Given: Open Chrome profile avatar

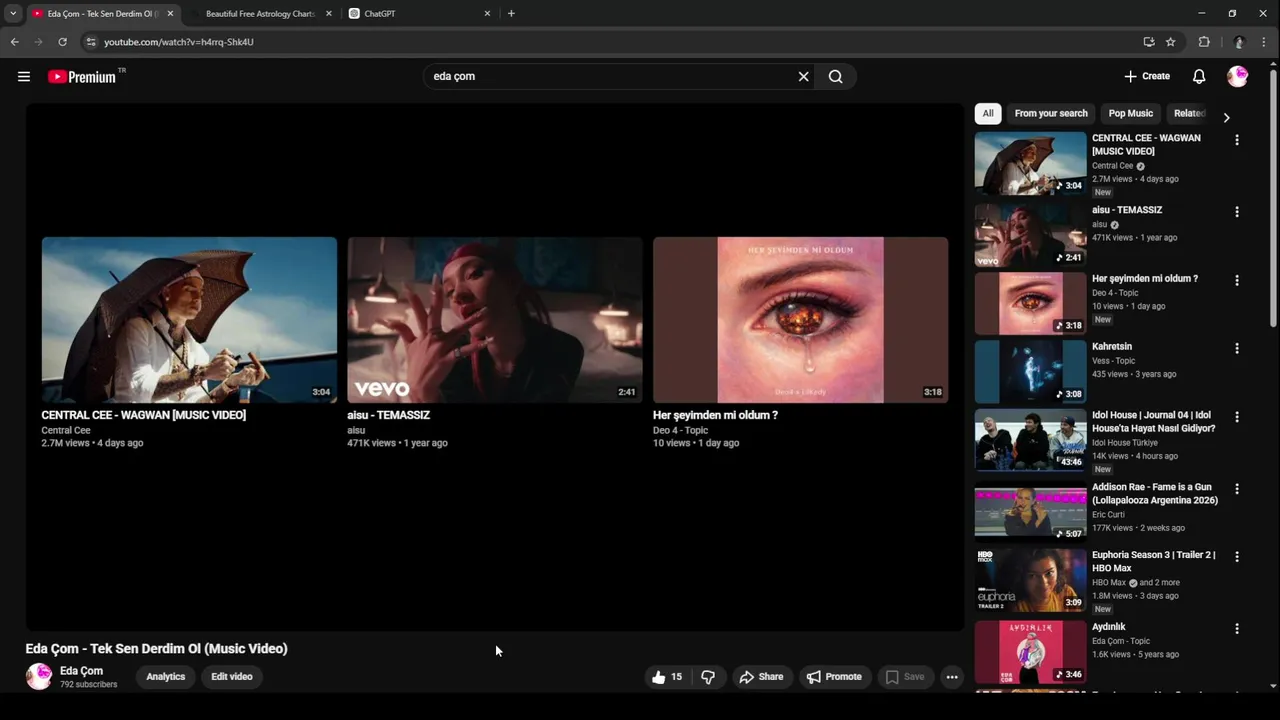Looking at the screenshot, I should click(x=1239, y=42).
